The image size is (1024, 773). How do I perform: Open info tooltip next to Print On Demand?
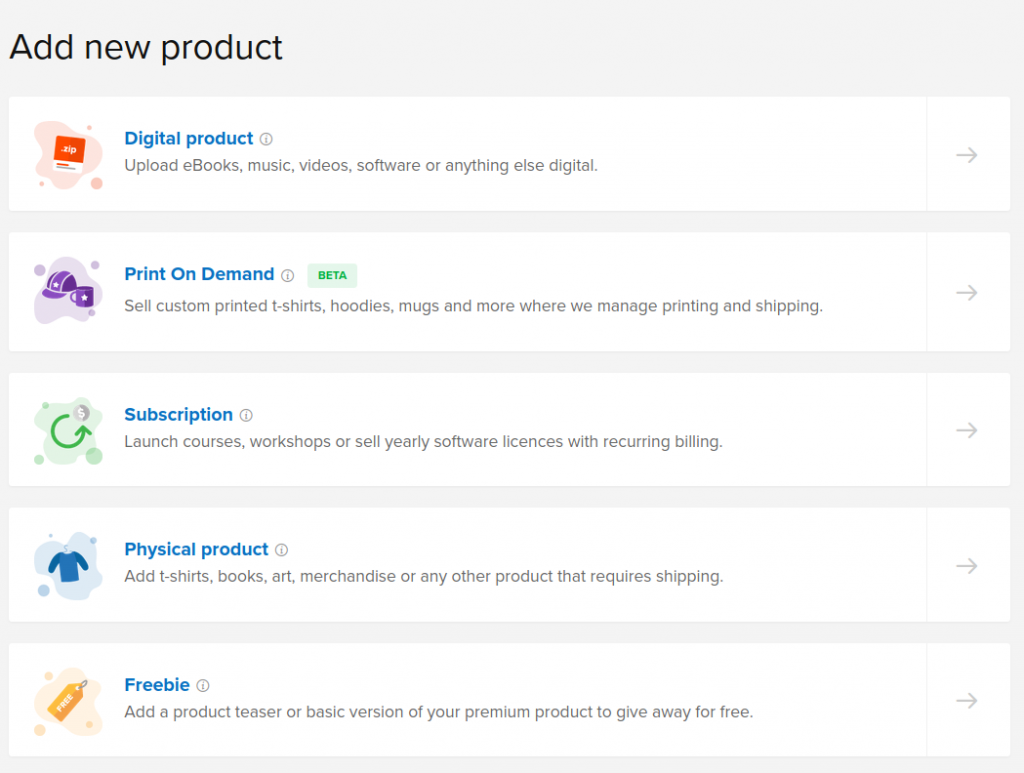pyautogui.click(x=287, y=275)
